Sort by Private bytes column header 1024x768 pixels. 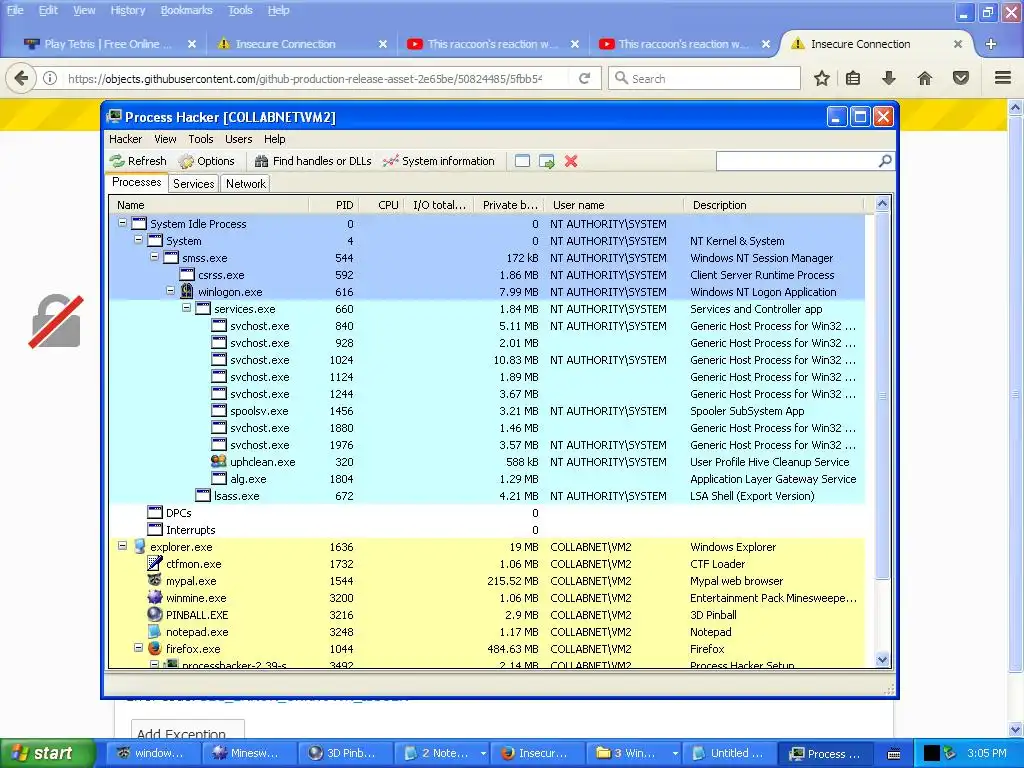pyautogui.click(x=509, y=205)
